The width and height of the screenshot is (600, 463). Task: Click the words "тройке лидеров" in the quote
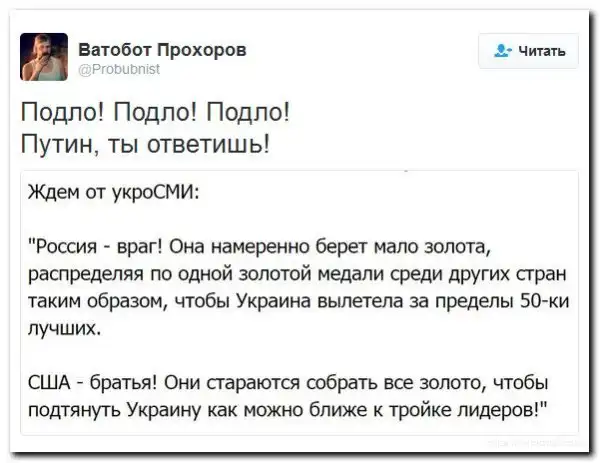(482, 409)
